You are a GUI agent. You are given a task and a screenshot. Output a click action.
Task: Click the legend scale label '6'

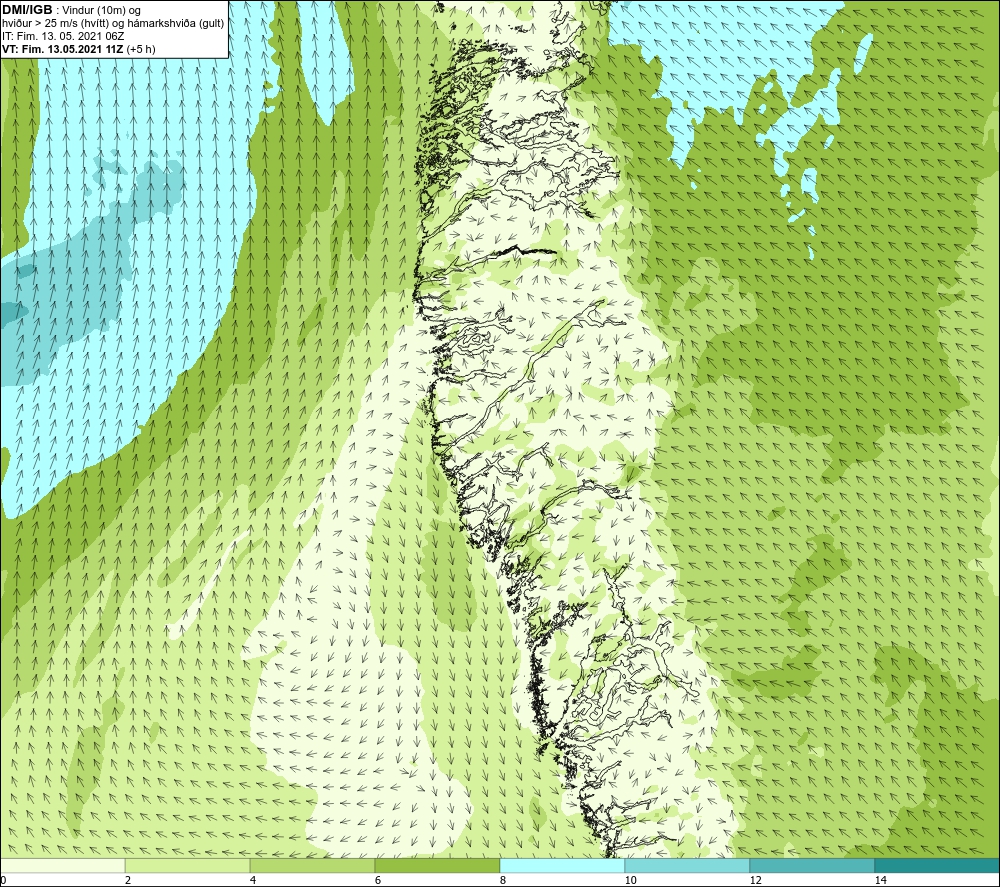click(x=378, y=881)
